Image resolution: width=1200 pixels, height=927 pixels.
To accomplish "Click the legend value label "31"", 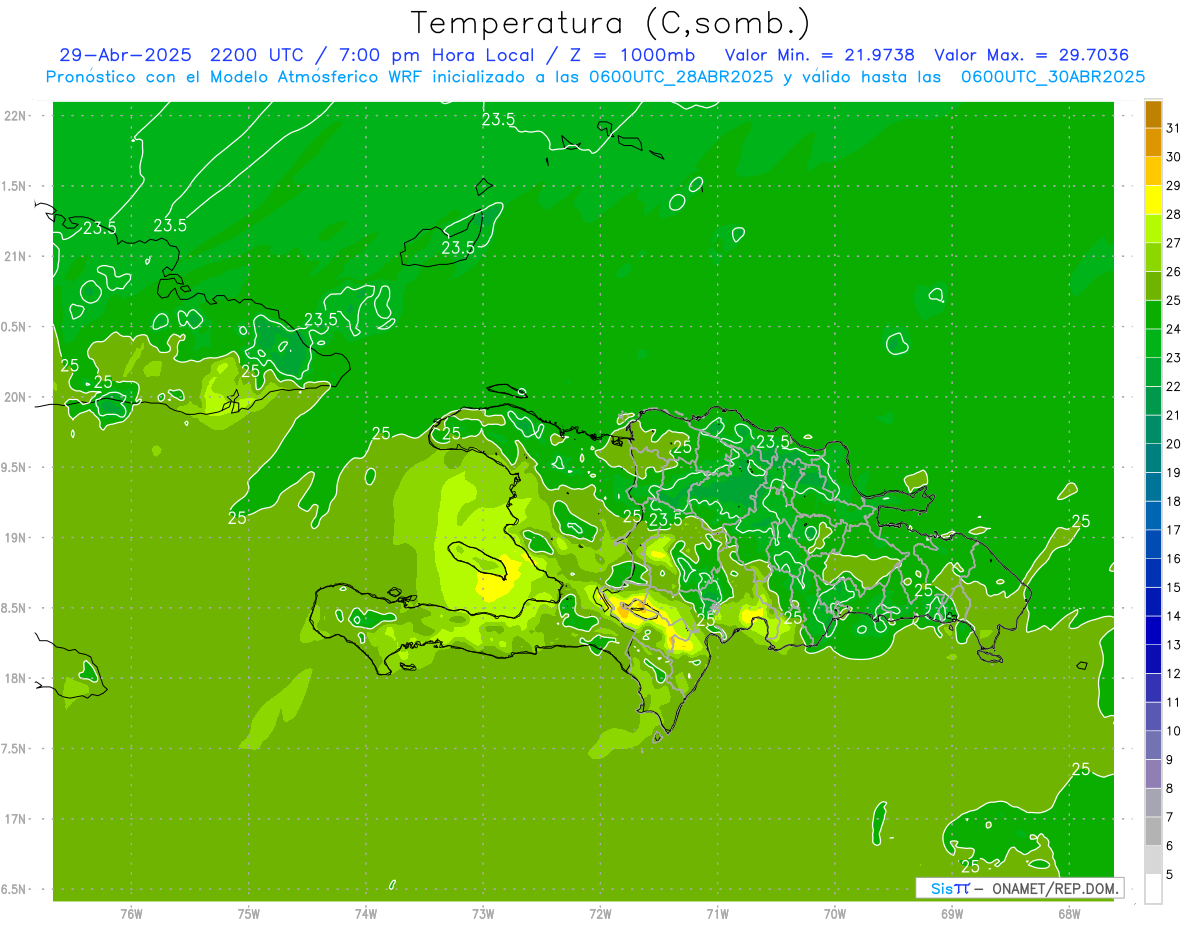I will tap(1173, 128).
